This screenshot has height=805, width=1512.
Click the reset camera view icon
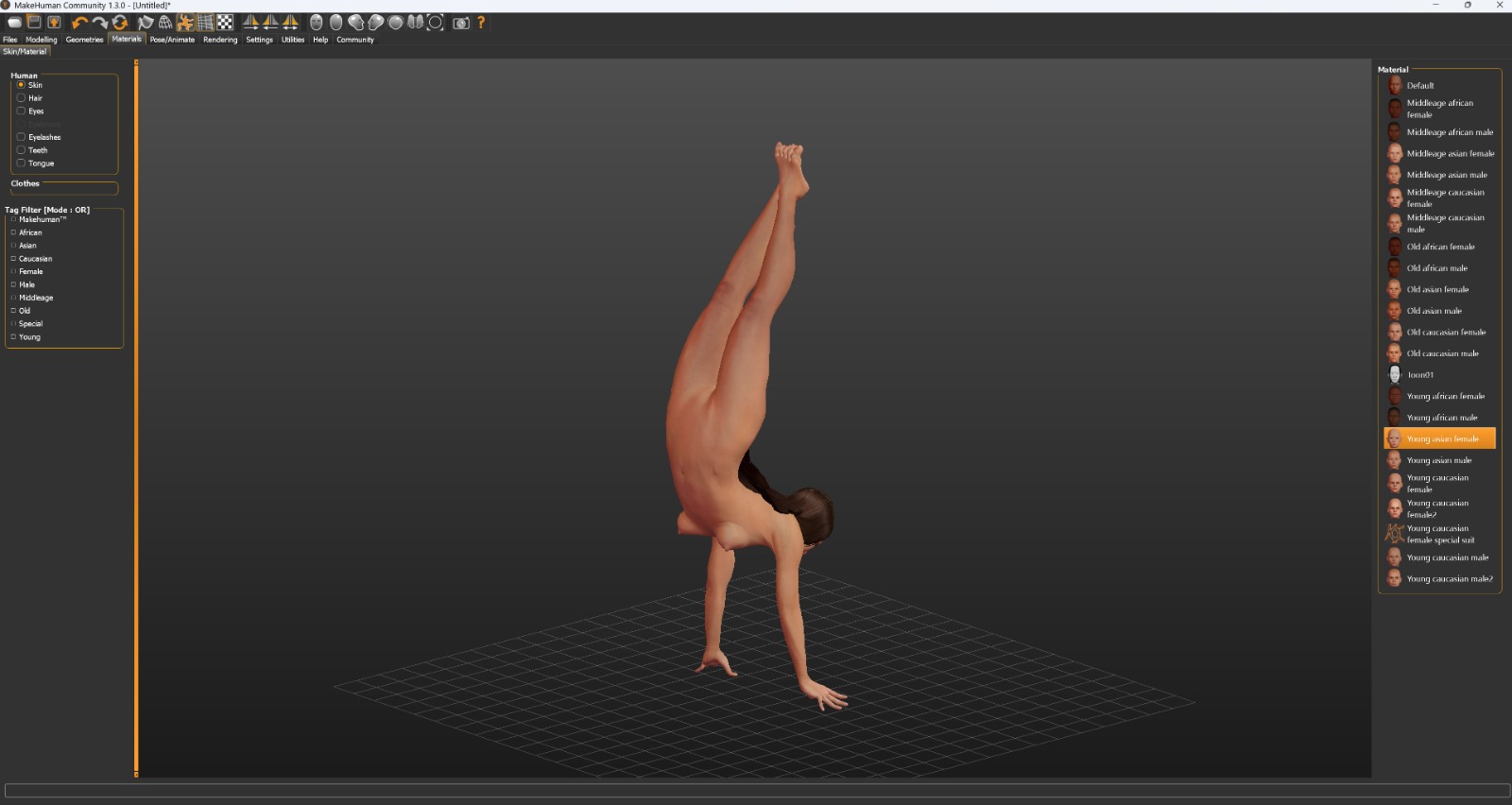coord(435,23)
